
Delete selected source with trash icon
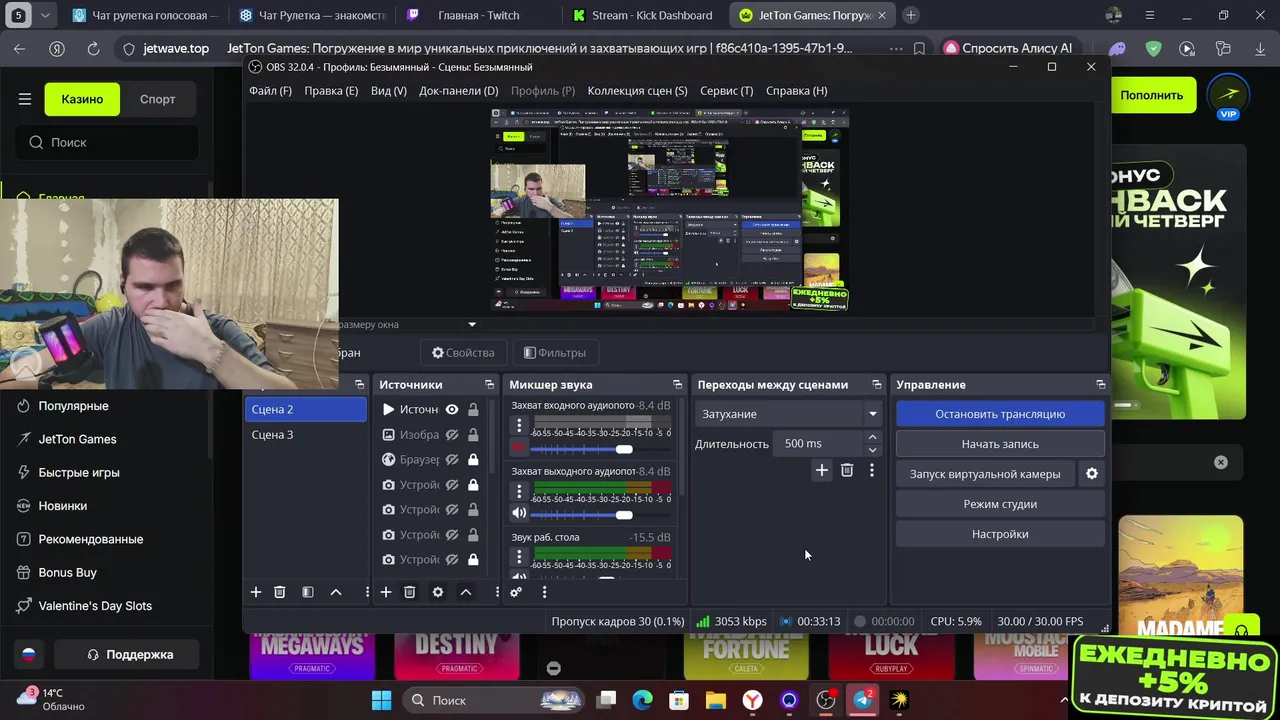409,592
